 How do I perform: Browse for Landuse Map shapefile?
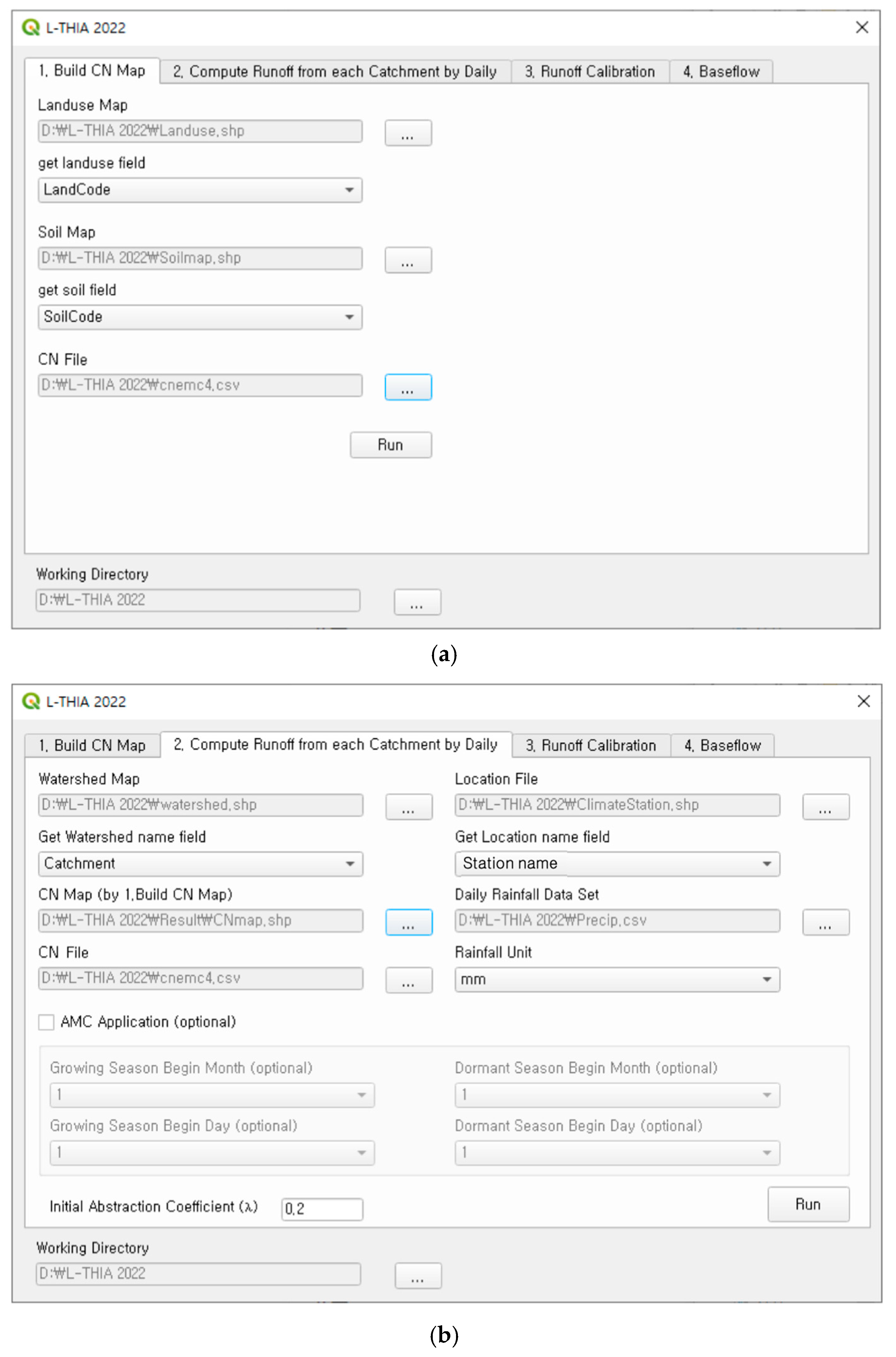(407, 133)
